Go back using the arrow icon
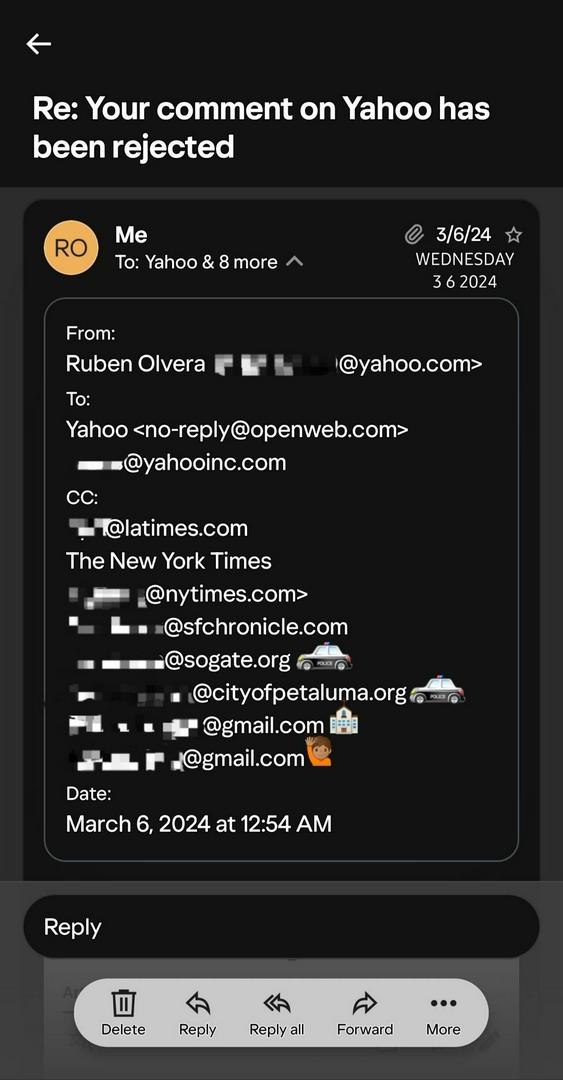Image resolution: width=563 pixels, height=1080 pixels. (x=39, y=44)
